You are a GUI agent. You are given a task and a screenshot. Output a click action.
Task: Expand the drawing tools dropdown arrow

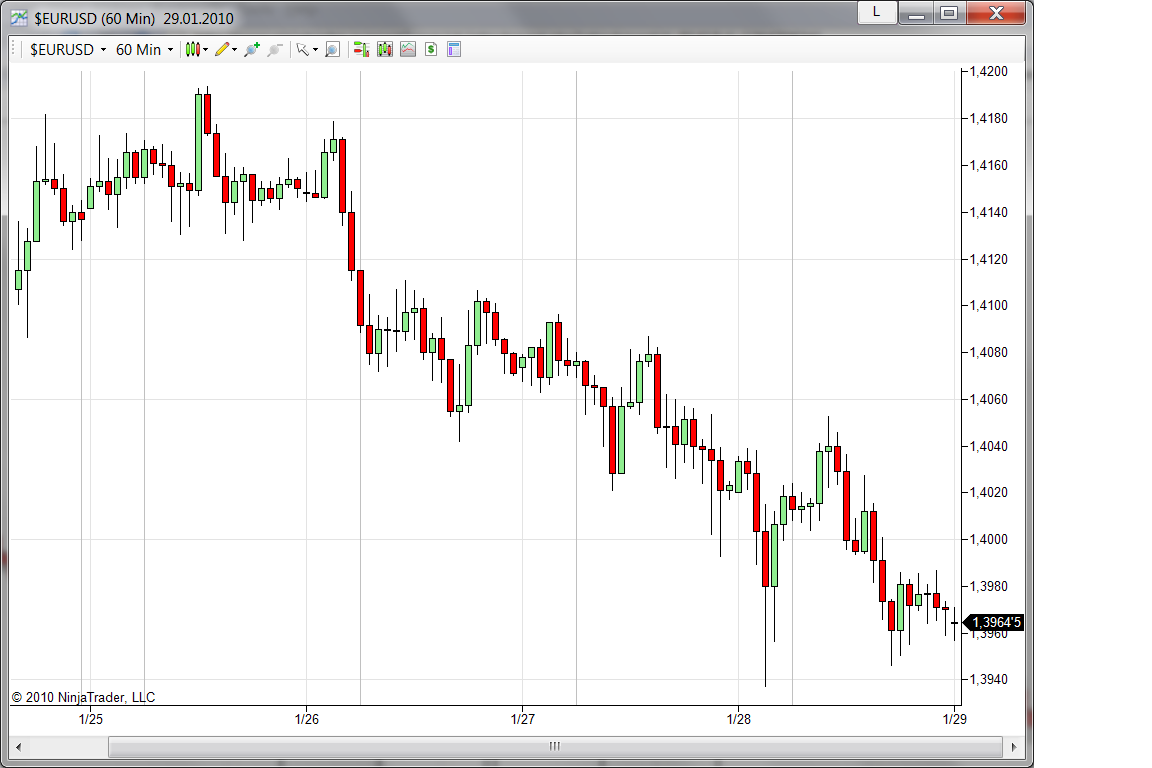pyautogui.click(x=234, y=49)
